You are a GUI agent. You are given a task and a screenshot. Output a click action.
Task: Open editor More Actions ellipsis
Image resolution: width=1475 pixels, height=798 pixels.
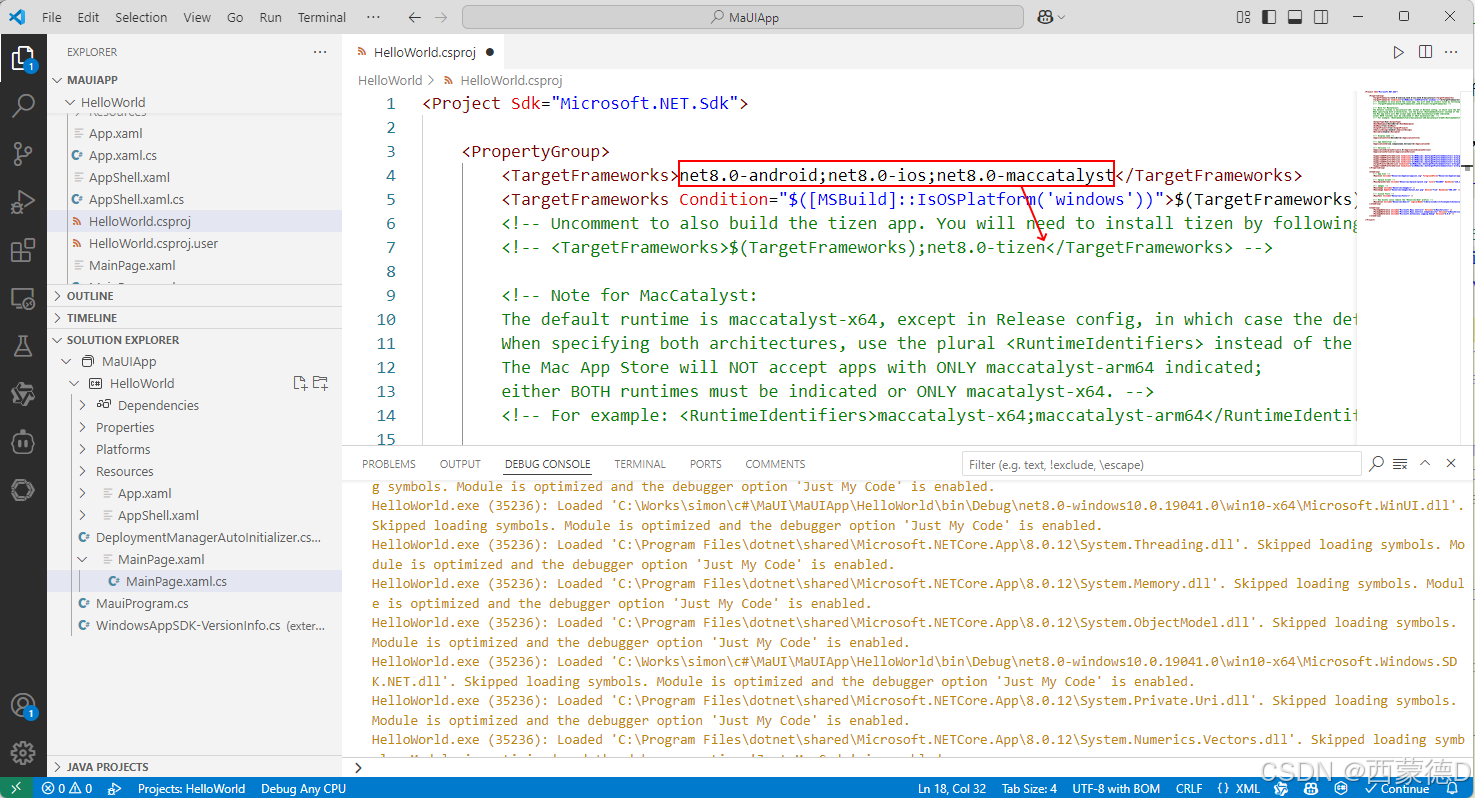coord(1451,52)
